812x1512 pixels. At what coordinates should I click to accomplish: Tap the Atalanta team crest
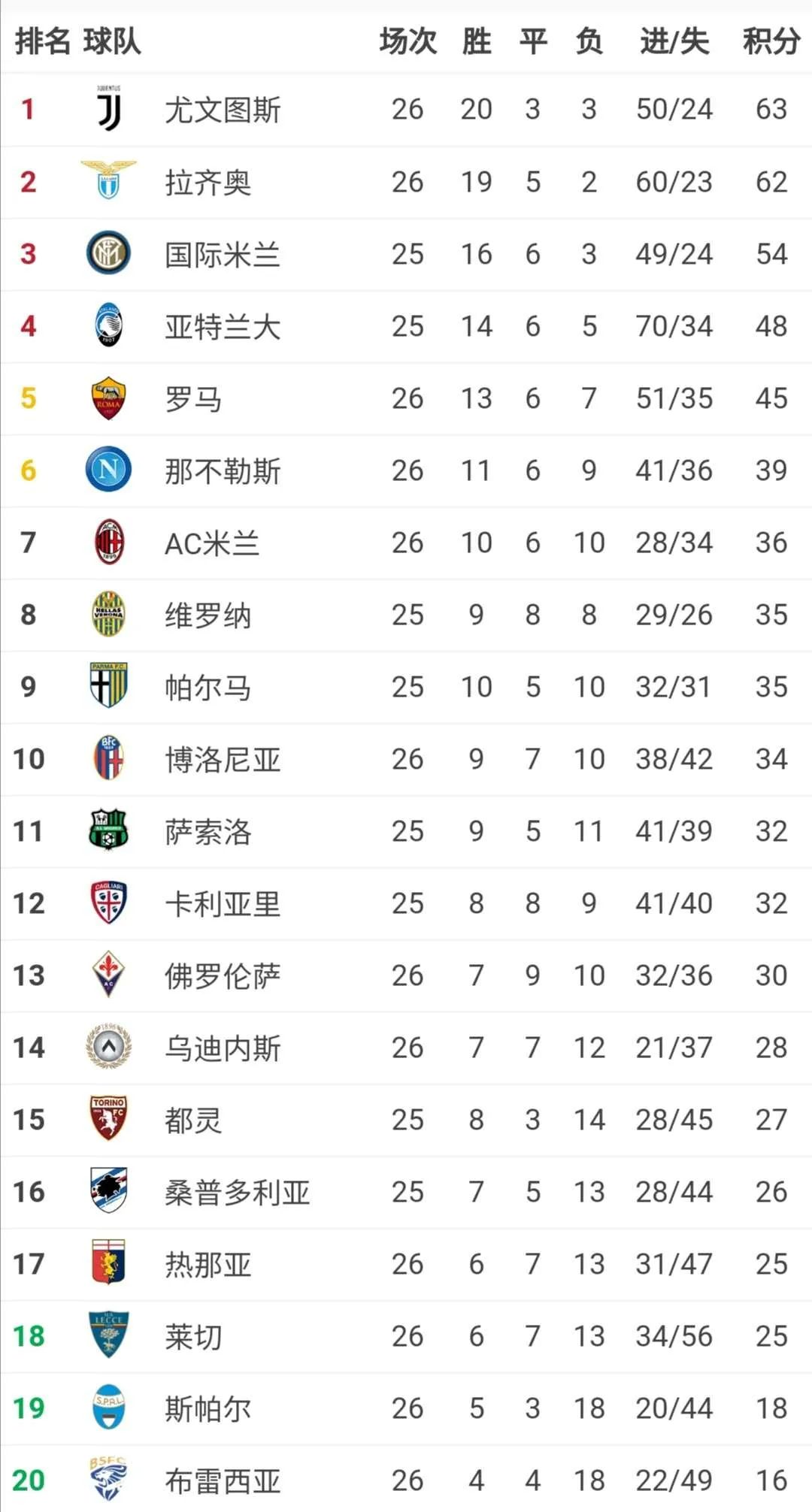(108, 325)
